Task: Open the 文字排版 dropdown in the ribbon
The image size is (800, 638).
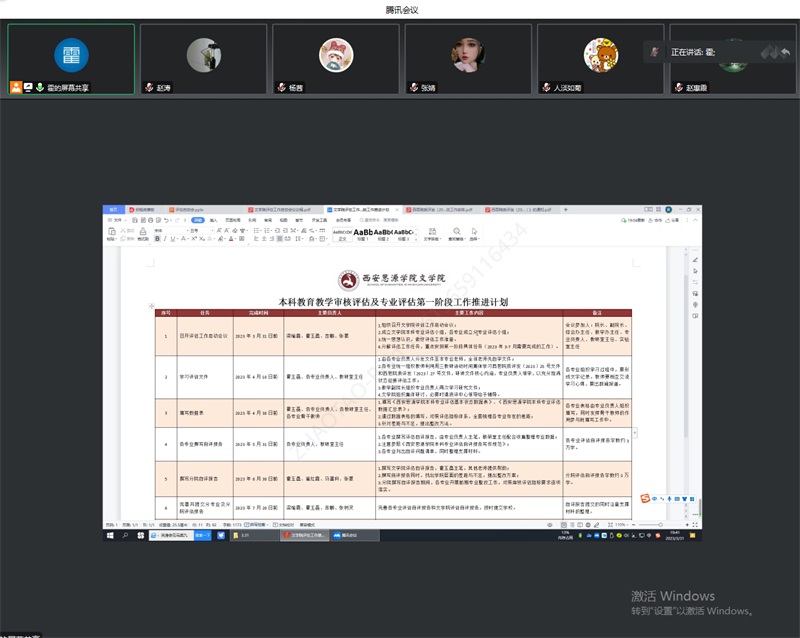Action: click(x=432, y=240)
